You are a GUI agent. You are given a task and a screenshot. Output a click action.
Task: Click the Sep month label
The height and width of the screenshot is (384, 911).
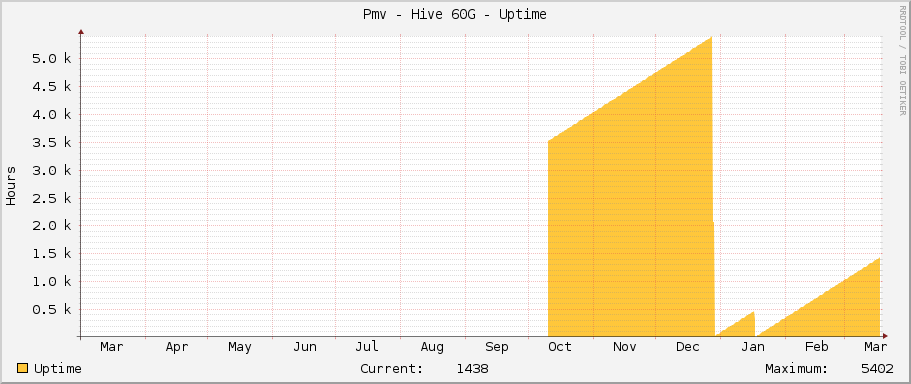point(497,347)
